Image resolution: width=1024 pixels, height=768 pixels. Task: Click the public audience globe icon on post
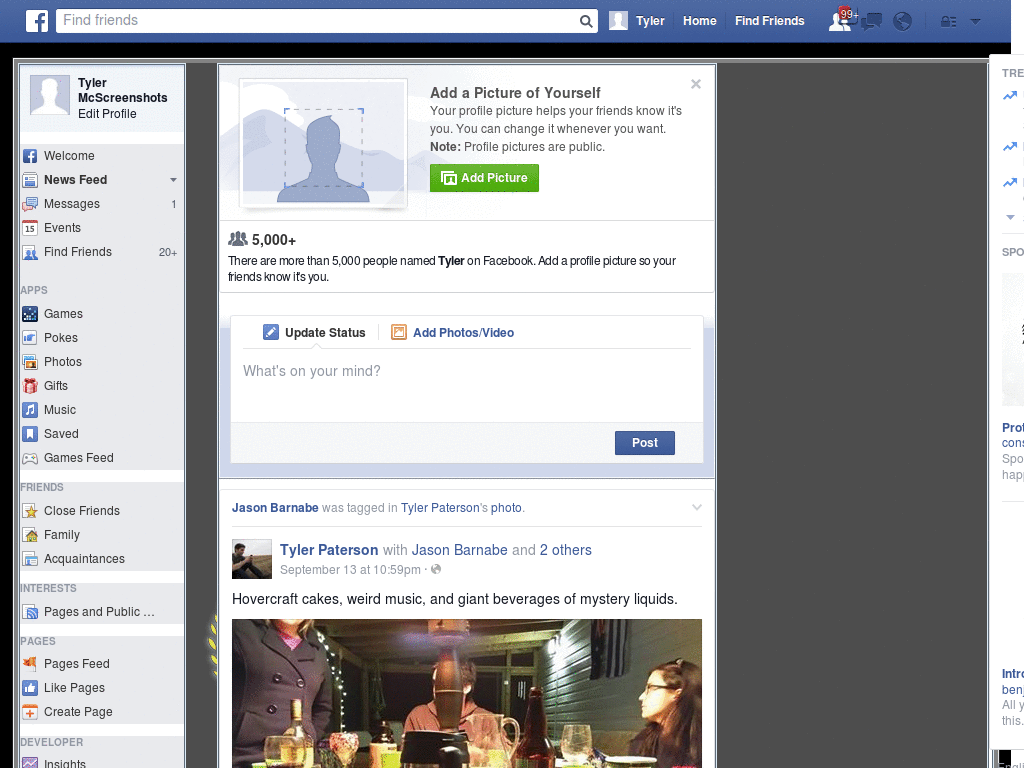pos(436,569)
